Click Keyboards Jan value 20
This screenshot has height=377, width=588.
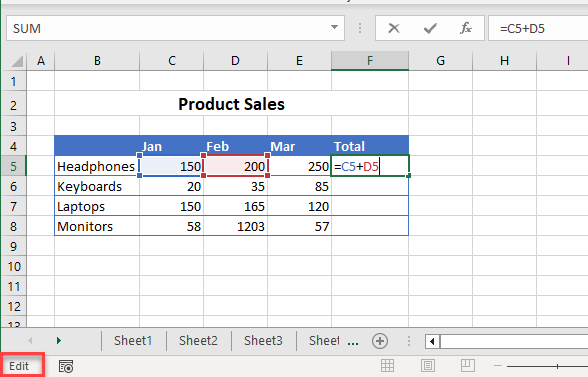[x=172, y=186]
